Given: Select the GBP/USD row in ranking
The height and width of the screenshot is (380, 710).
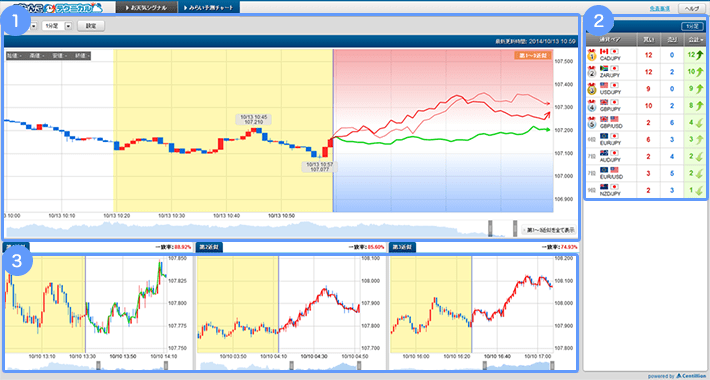Looking at the screenshot, I should click(x=646, y=122).
